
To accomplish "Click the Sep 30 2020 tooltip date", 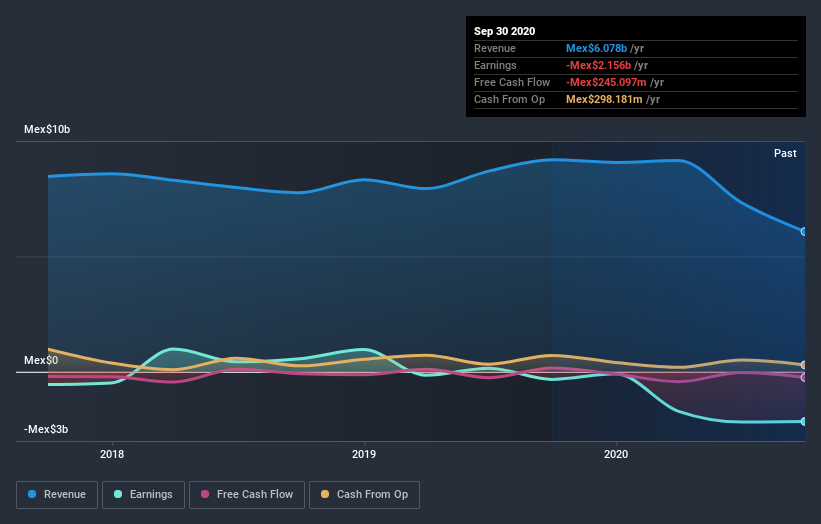I will tap(505, 31).
